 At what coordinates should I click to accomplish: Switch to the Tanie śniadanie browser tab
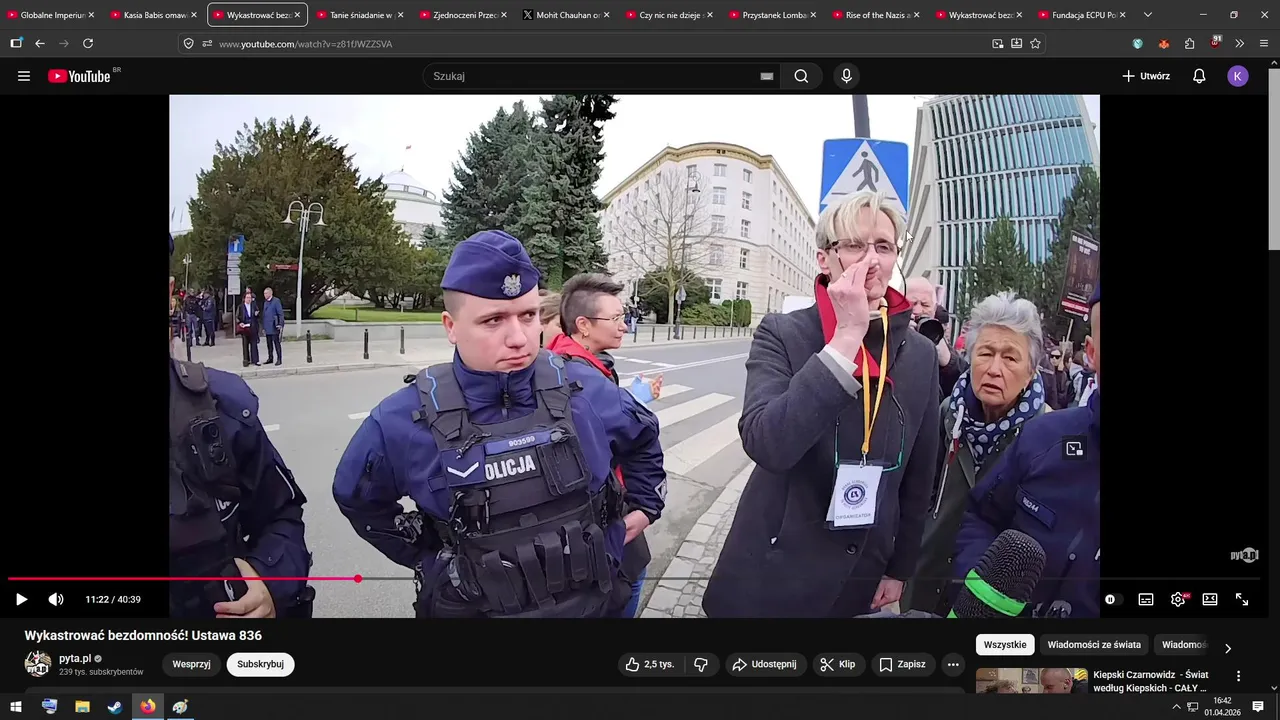tap(360, 15)
